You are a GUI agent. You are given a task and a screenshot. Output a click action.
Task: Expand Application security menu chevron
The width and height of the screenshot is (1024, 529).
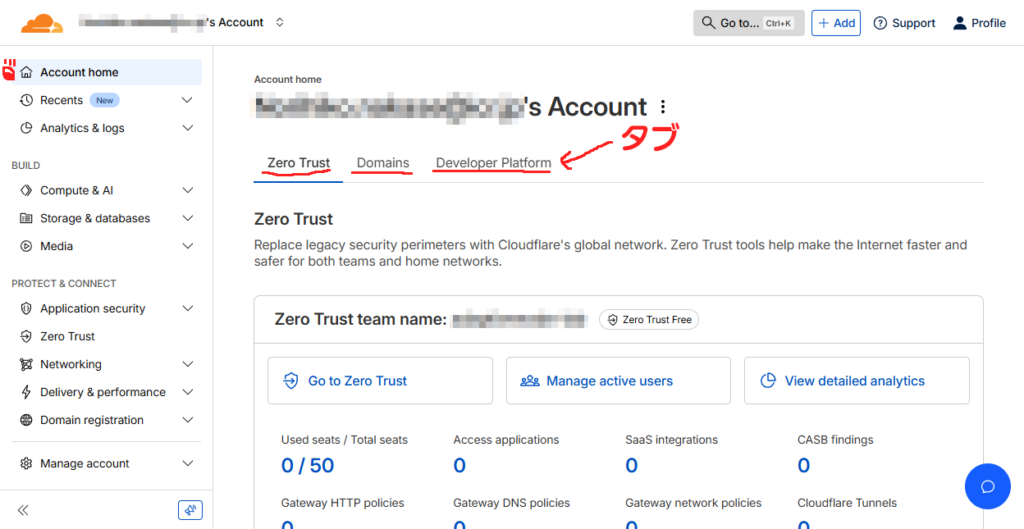coord(187,308)
